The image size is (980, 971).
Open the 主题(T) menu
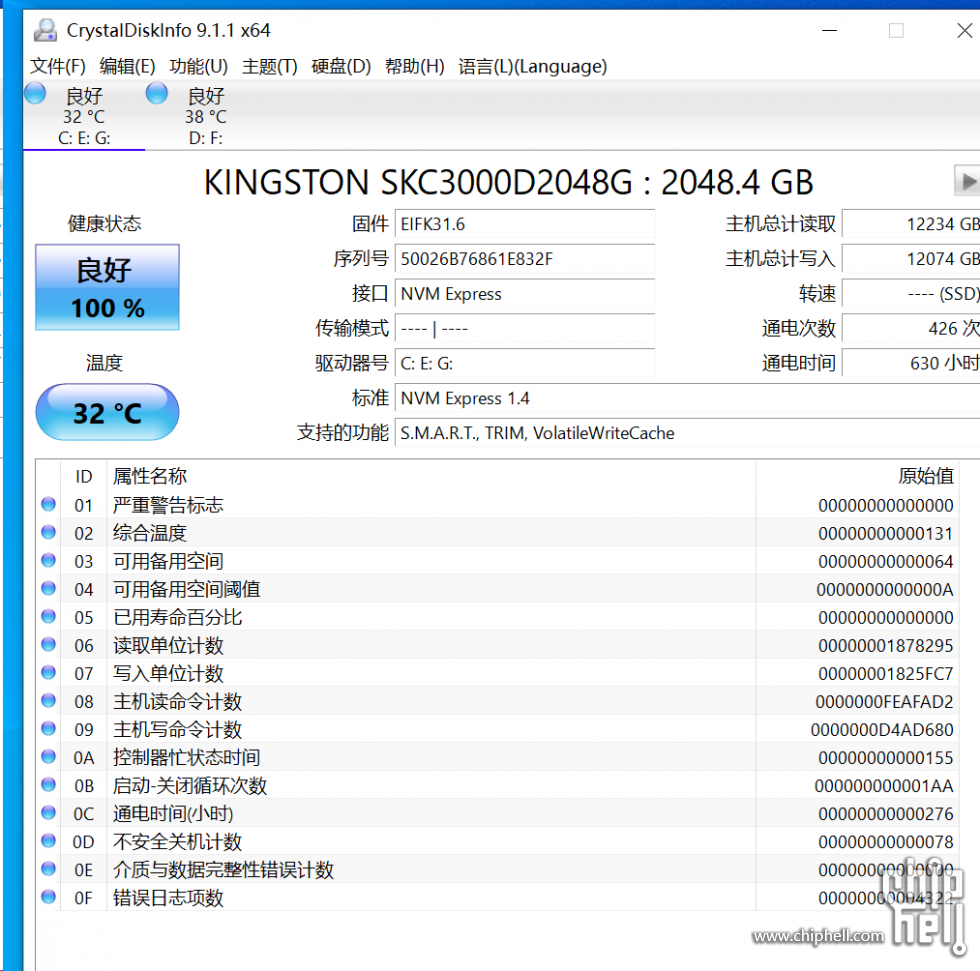(269, 66)
